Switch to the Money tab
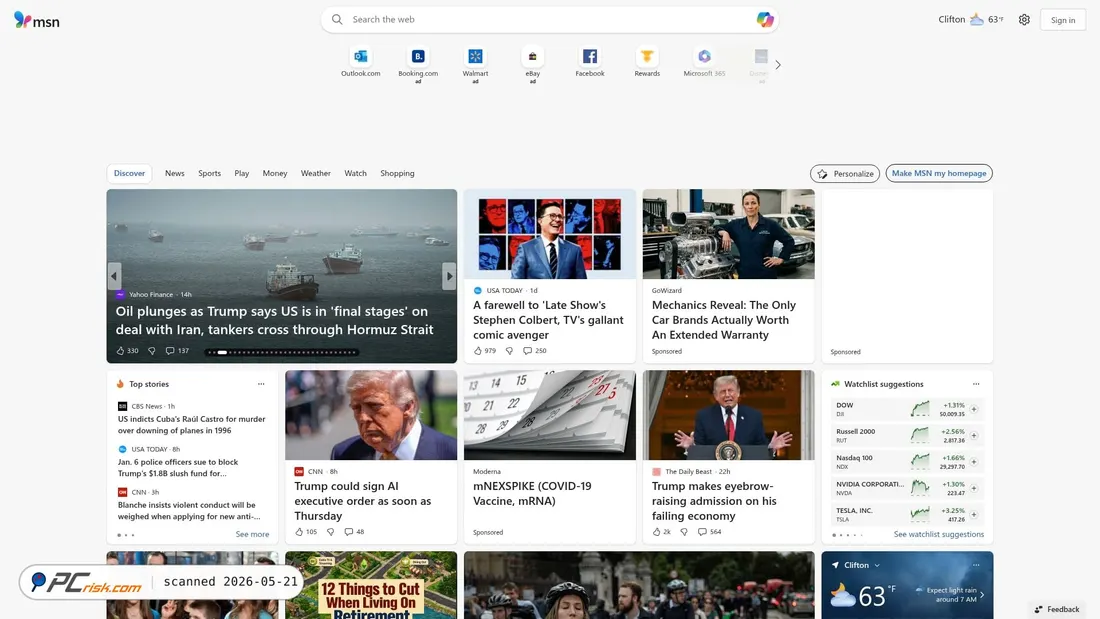The height and width of the screenshot is (619, 1100). click(275, 173)
